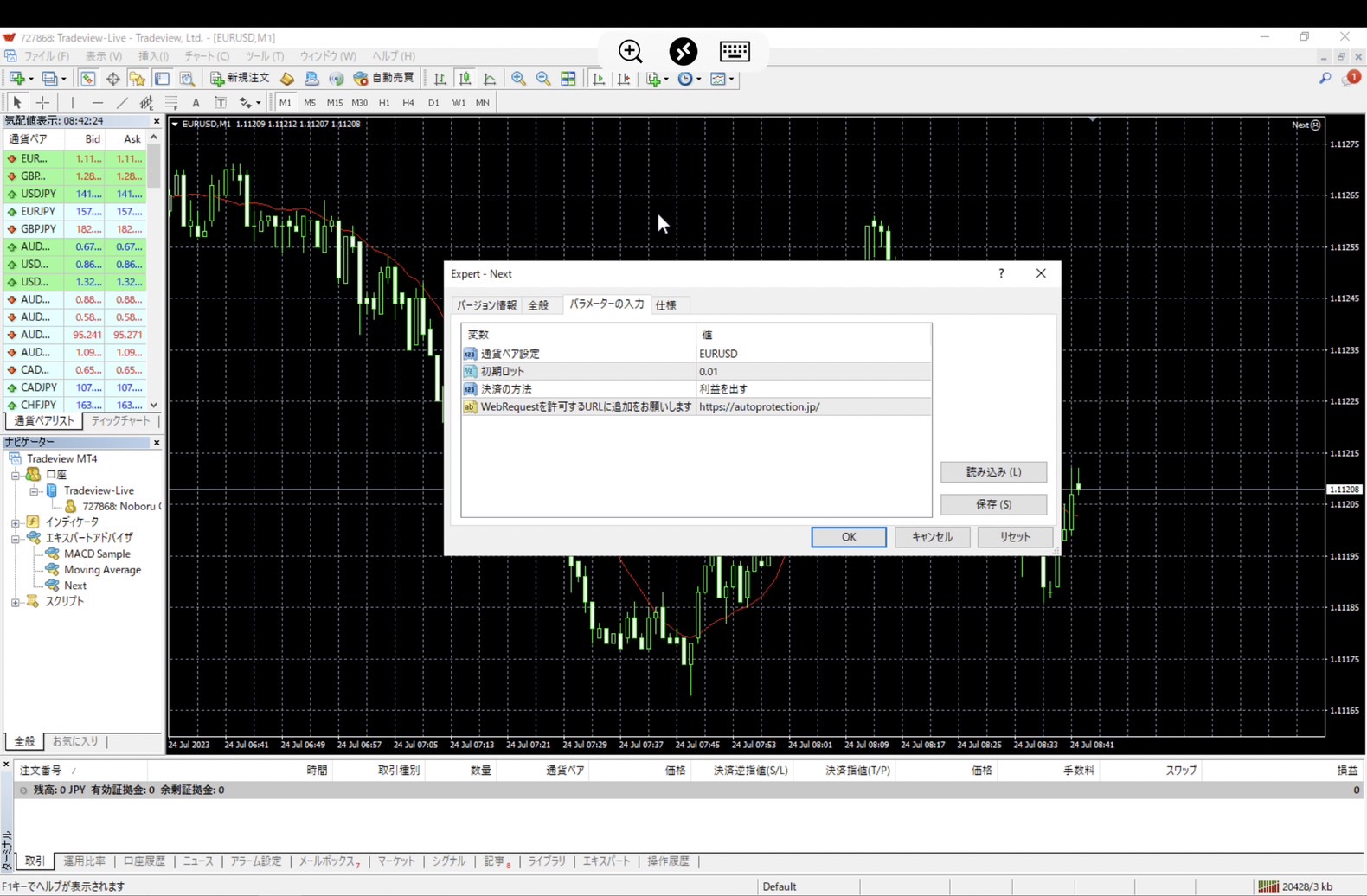This screenshot has height=896, width=1367.
Task: Switch to バージョン情報 tab in Expert dialog
Action: point(486,305)
